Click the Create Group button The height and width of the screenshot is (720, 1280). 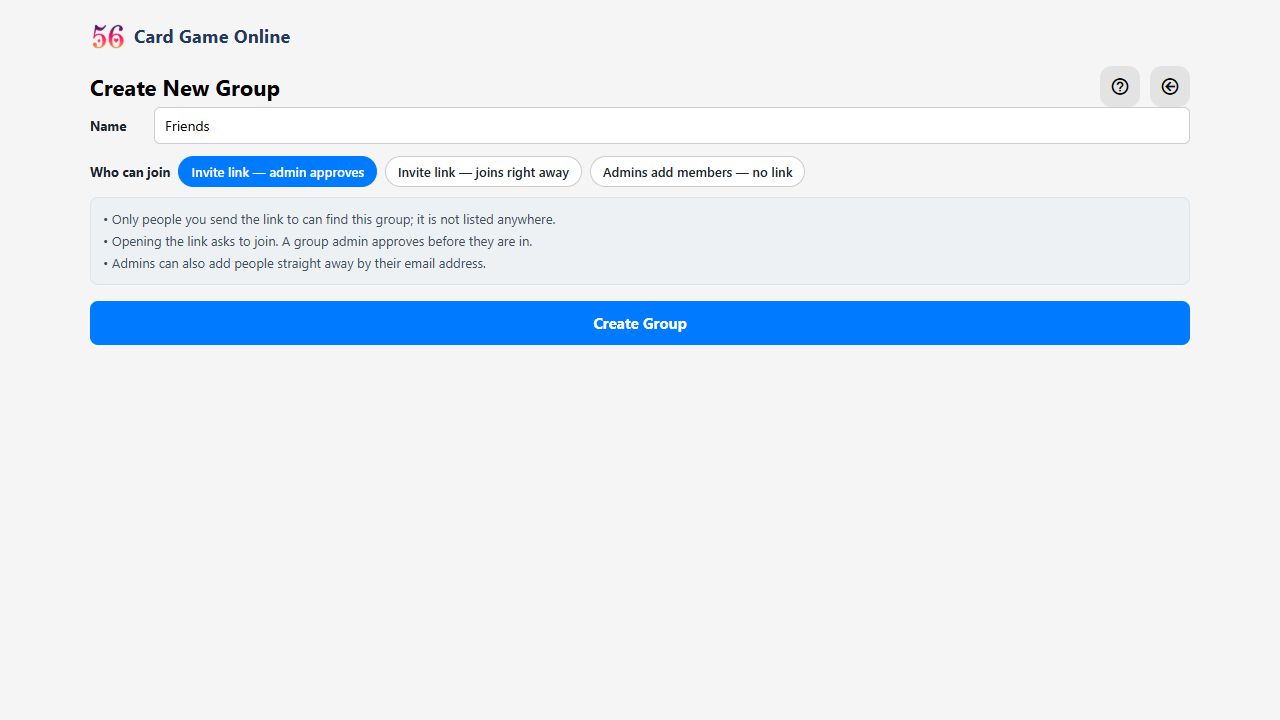[640, 323]
